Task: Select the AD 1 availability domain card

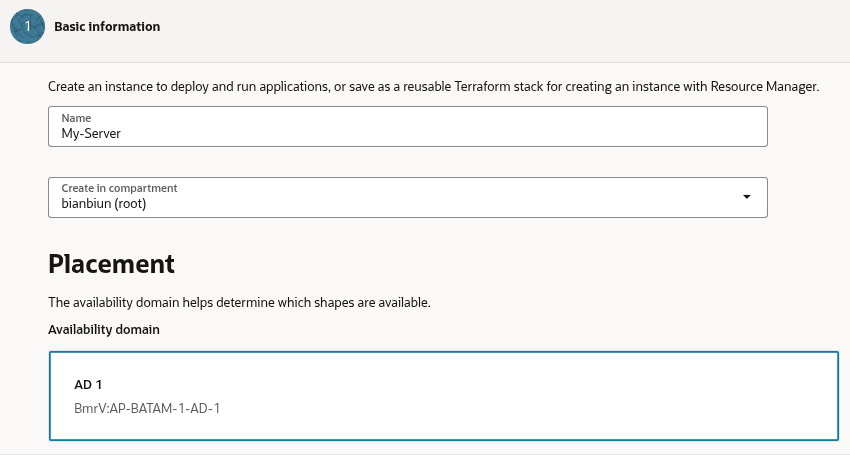Action: pyautogui.click(x=443, y=396)
